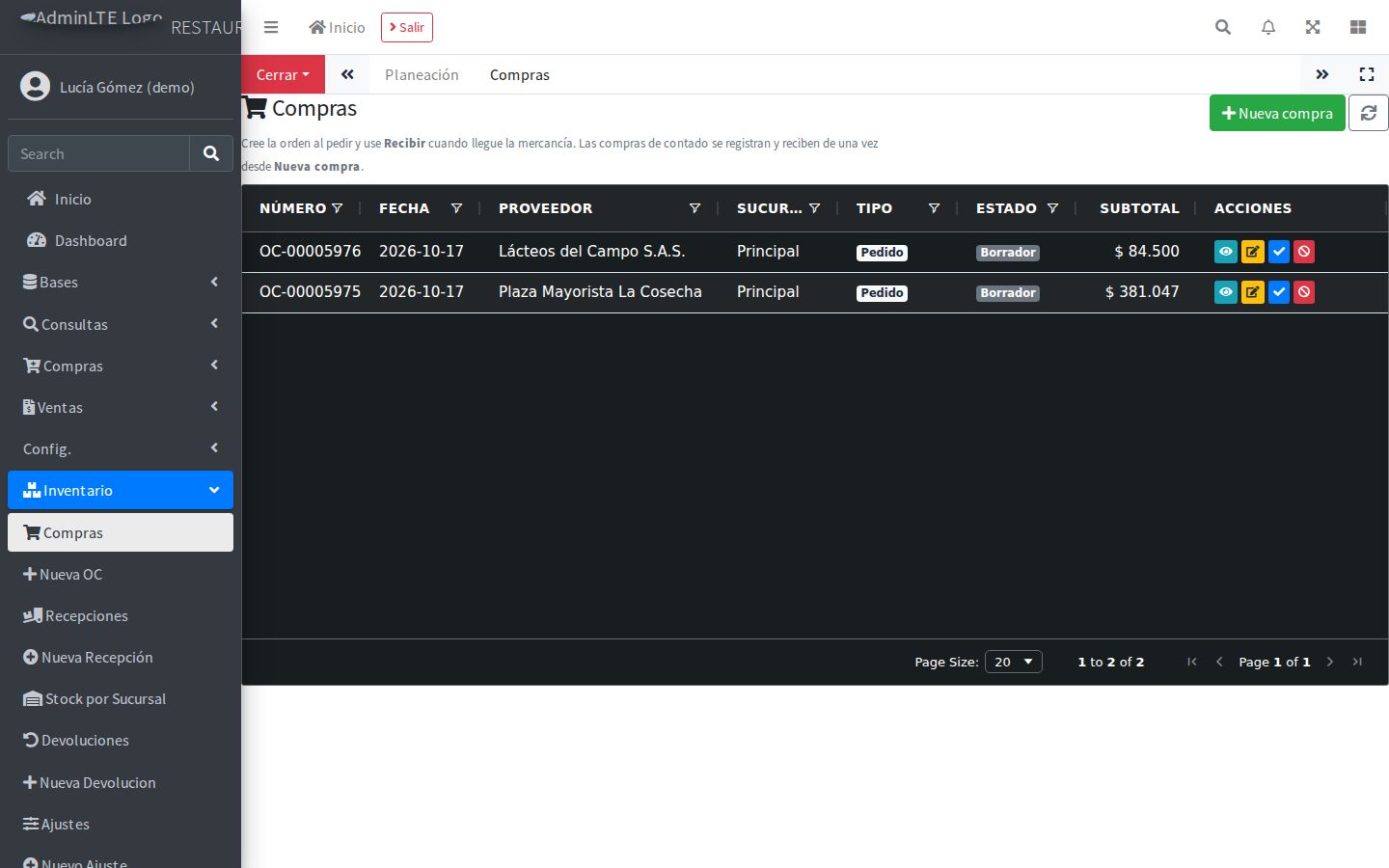Open Nueva OC in sidebar
The image size is (1389, 868).
(x=121, y=574)
